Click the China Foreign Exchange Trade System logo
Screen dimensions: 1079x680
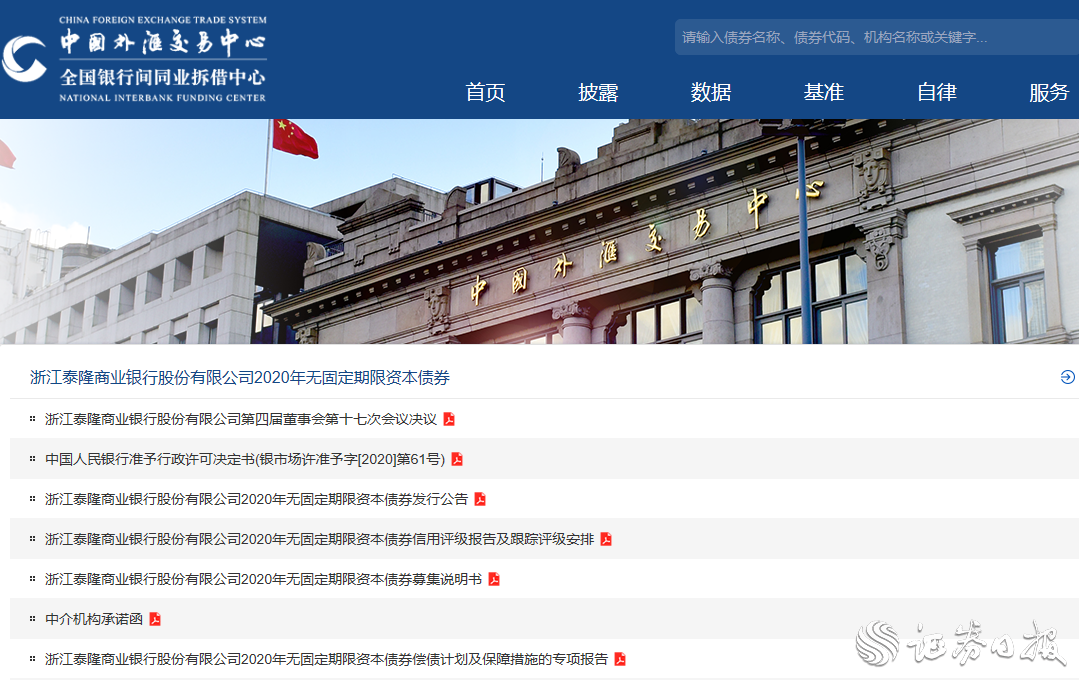[x=135, y=59]
